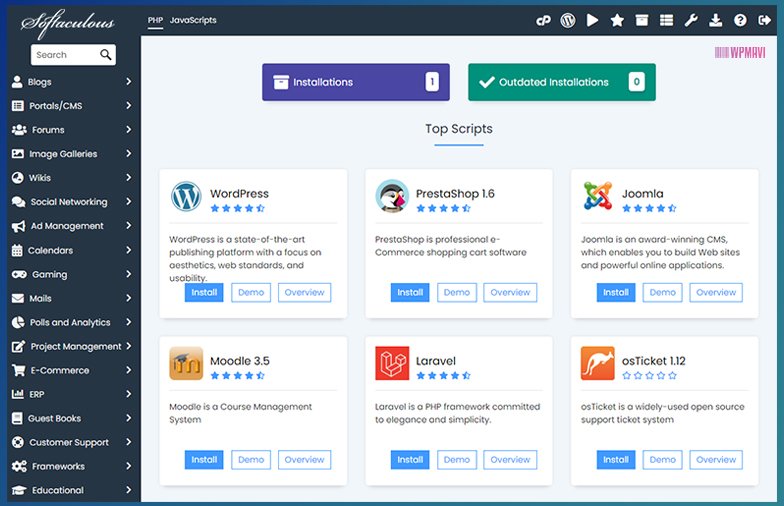Click the Calendars calendar icon in sidebar
Screen dimensions: 784x506
coord(17,250)
